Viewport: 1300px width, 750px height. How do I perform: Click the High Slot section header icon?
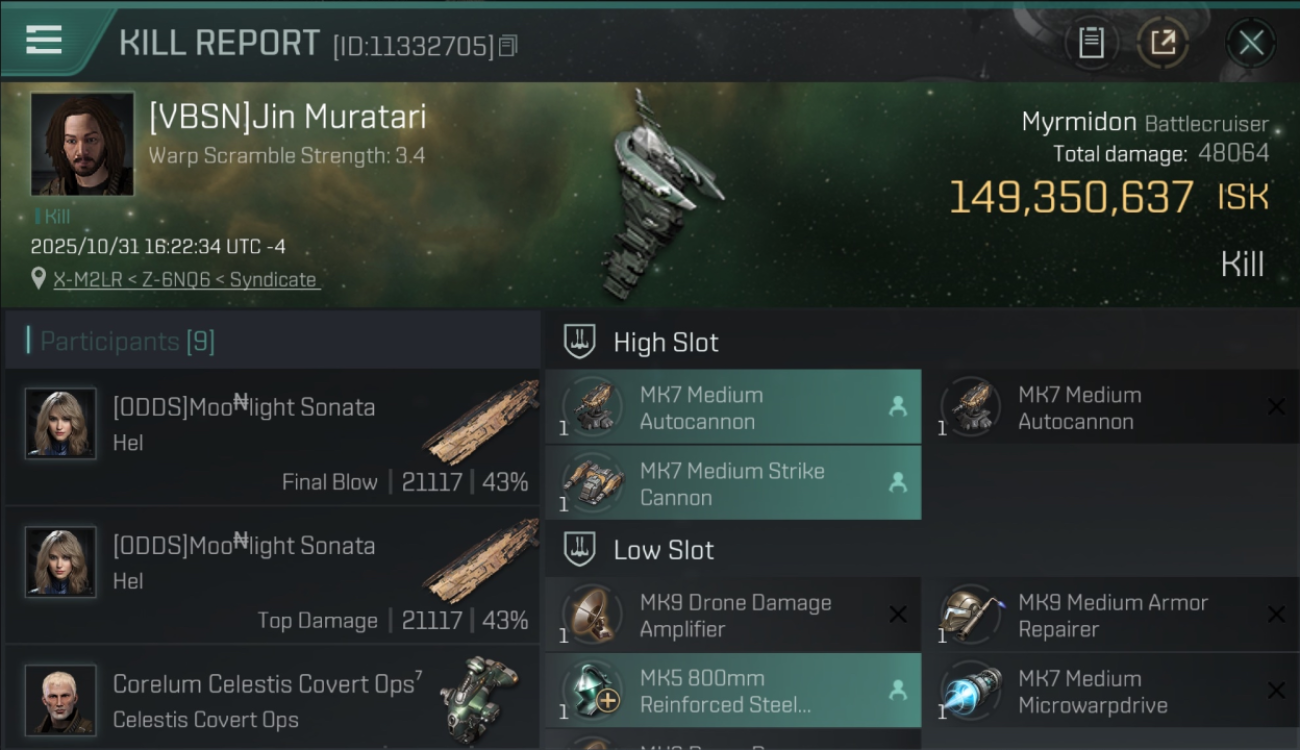point(580,342)
